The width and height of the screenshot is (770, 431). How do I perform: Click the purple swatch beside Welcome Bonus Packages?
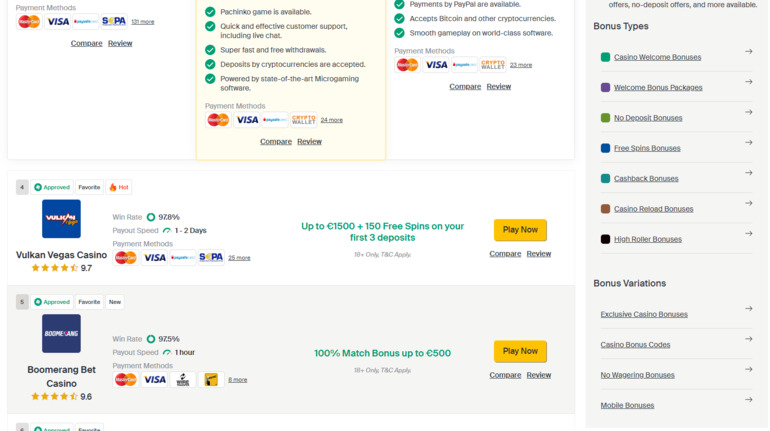click(x=605, y=87)
